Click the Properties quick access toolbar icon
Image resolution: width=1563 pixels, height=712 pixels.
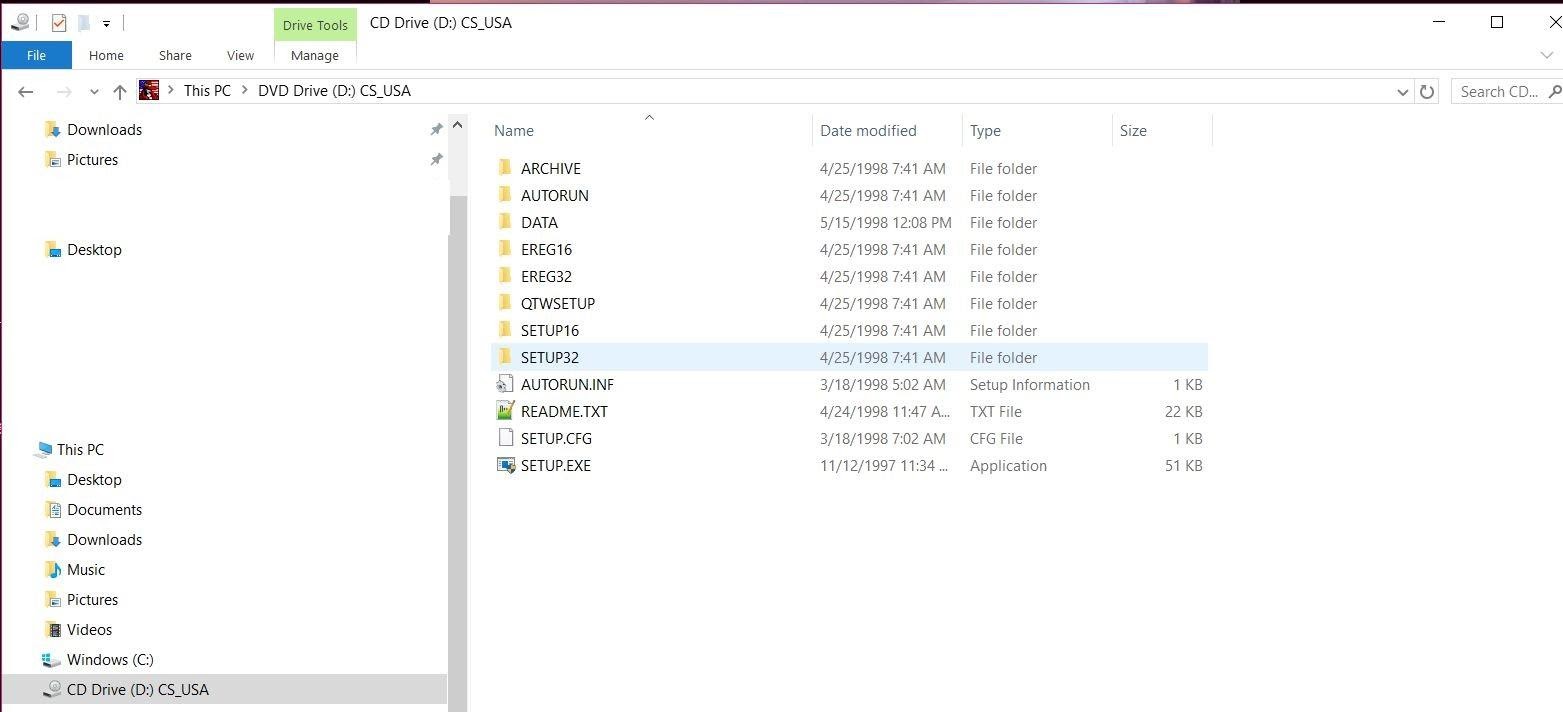tap(59, 22)
